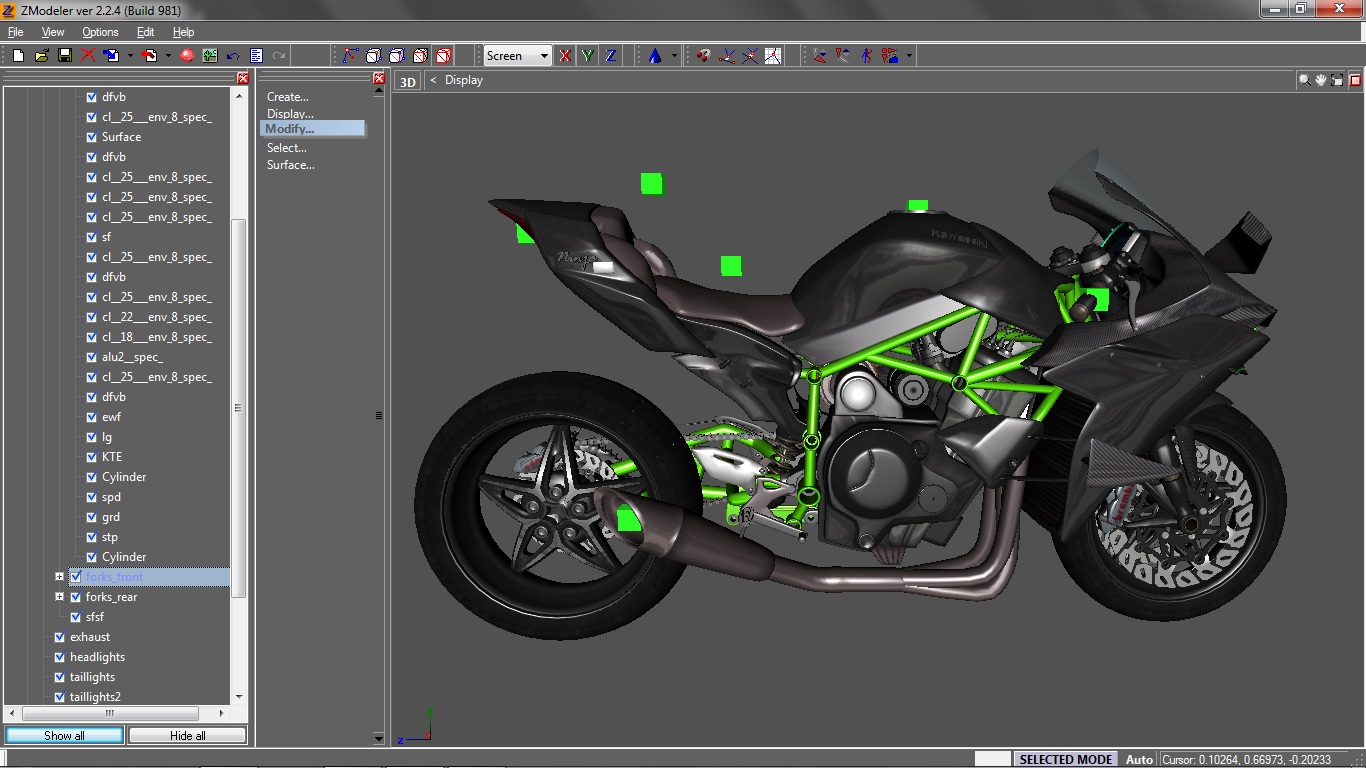This screenshot has width=1366, height=768.
Task: Select the hand pan tool in viewport
Action: 1320,80
